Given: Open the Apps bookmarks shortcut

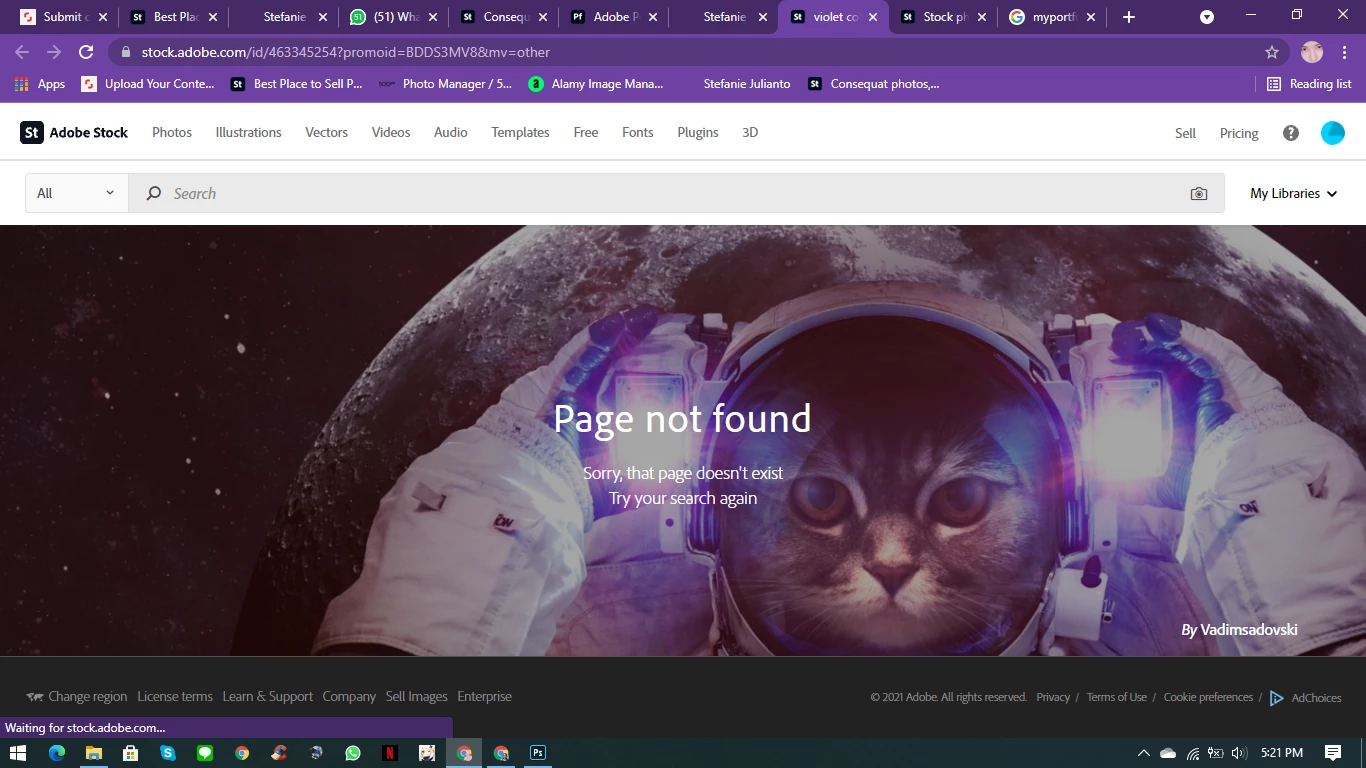Looking at the screenshot, I should click(41, 84).
